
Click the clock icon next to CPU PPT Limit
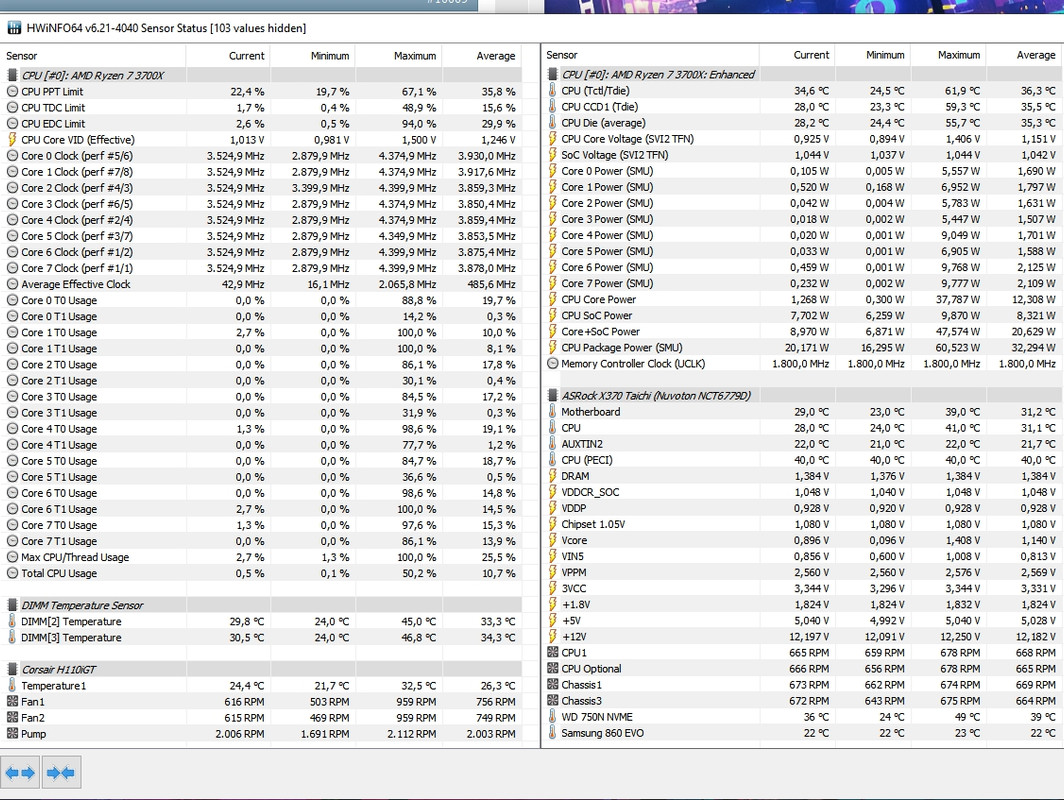(12, 91)
